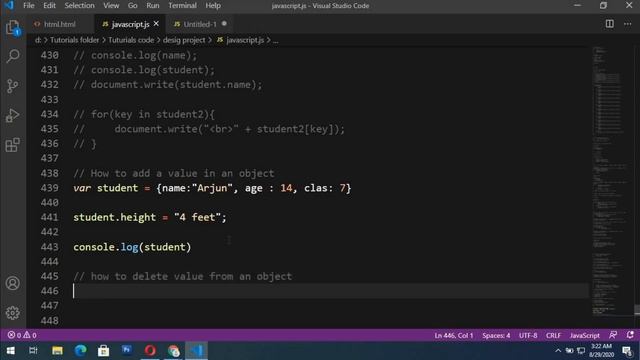The image size is (640, 360).
Task: Open the 'd:' drive breadcrumb
Action: pyautogui.click(x=38, y=40)
